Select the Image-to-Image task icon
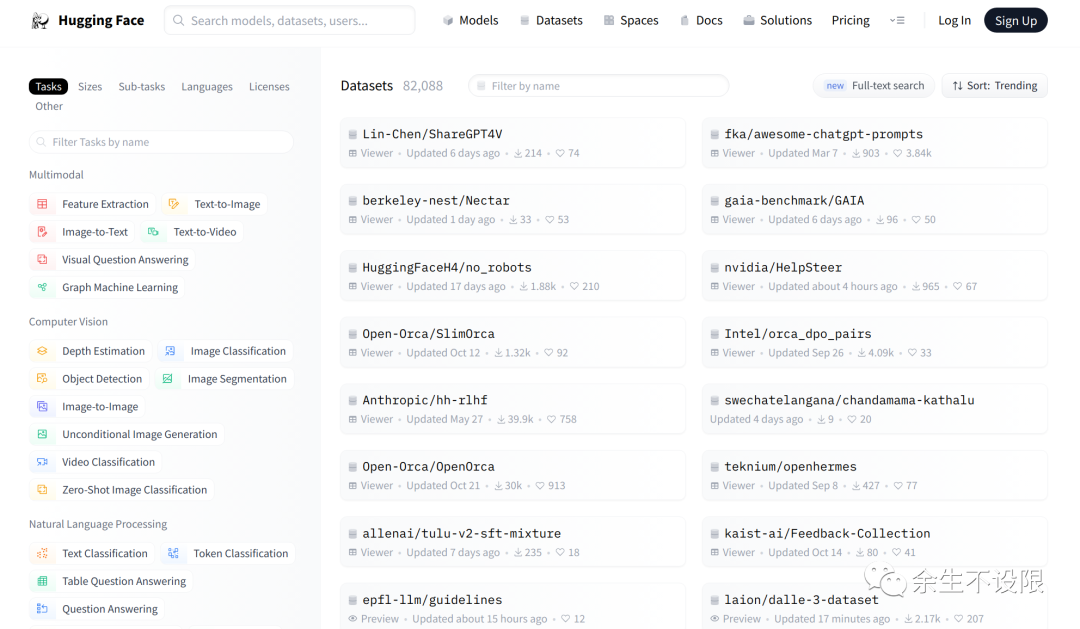1080x629 pixels. tap(42, 406)
